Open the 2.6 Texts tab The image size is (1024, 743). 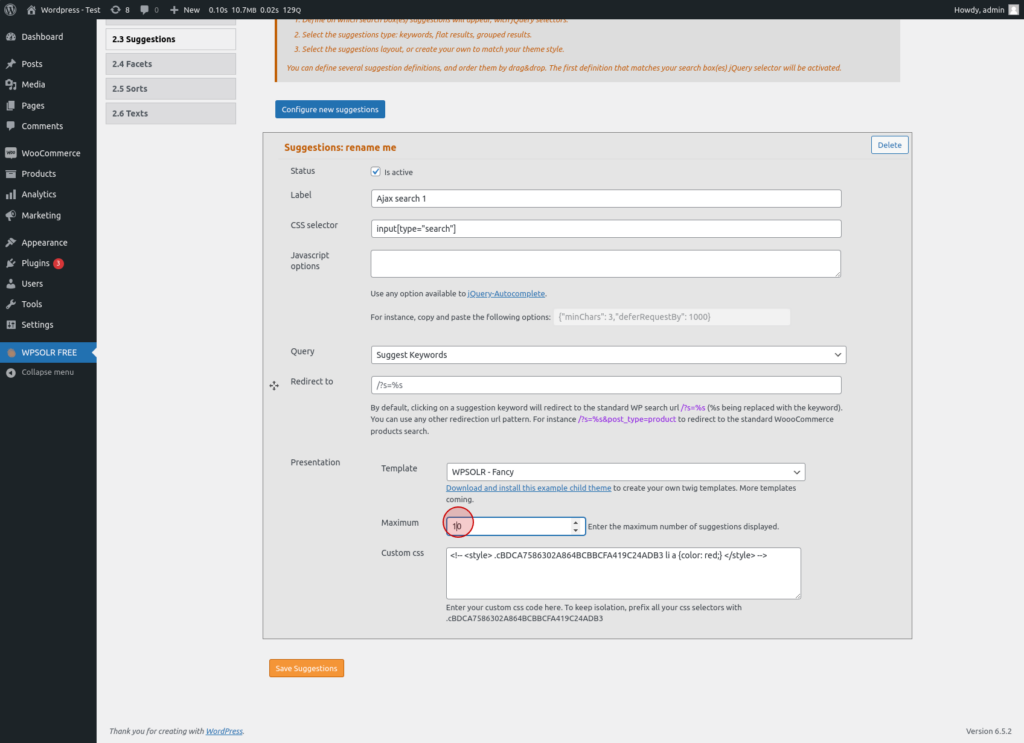click(x=170, y=114)
